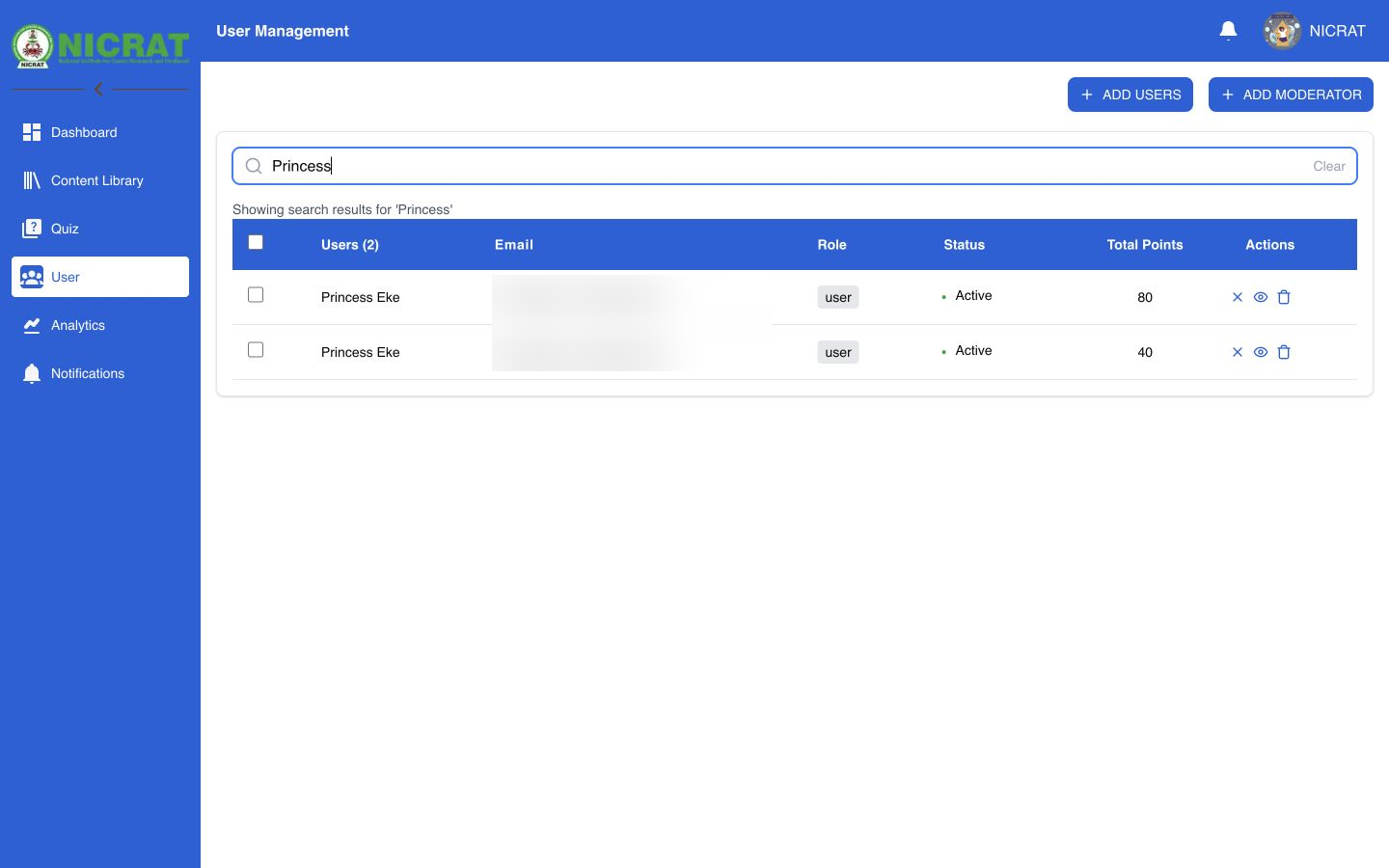Click the Total Points column header
The width and height of the screenshot is (1389, 868).
(x=1145, y=245)
